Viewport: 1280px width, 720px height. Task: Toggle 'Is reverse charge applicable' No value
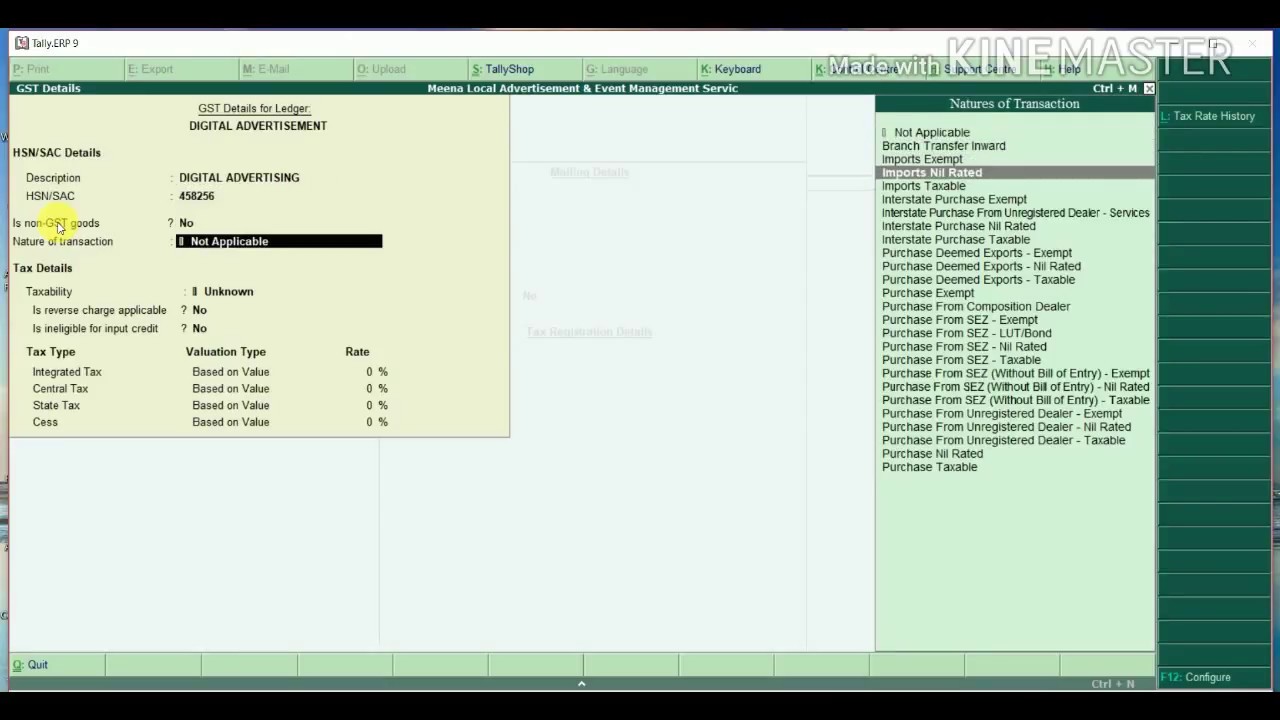(199, 310)
